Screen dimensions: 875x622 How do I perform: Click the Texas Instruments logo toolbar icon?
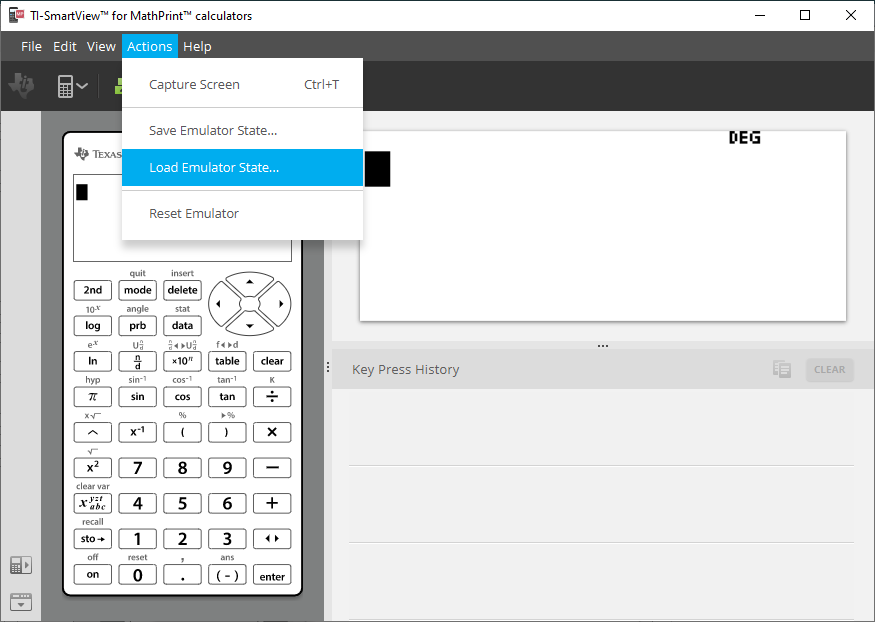(22, 86)
